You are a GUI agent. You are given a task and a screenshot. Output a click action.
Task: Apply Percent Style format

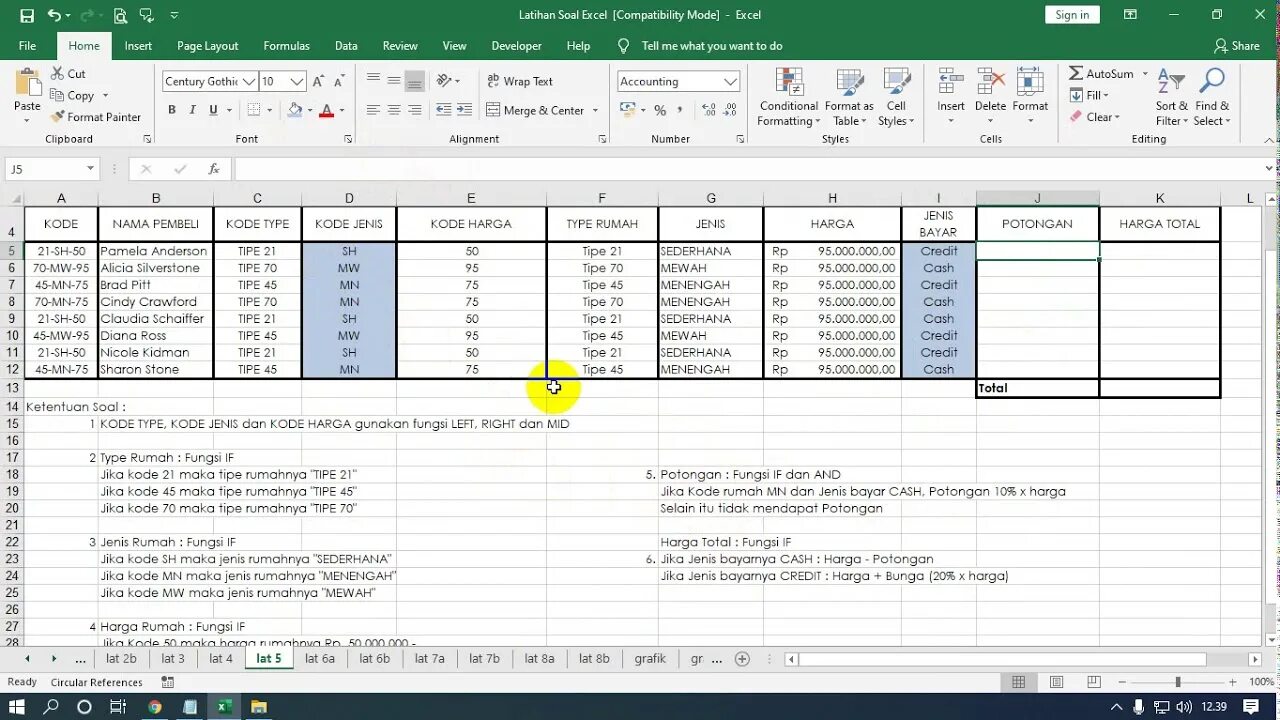[660, 110]
